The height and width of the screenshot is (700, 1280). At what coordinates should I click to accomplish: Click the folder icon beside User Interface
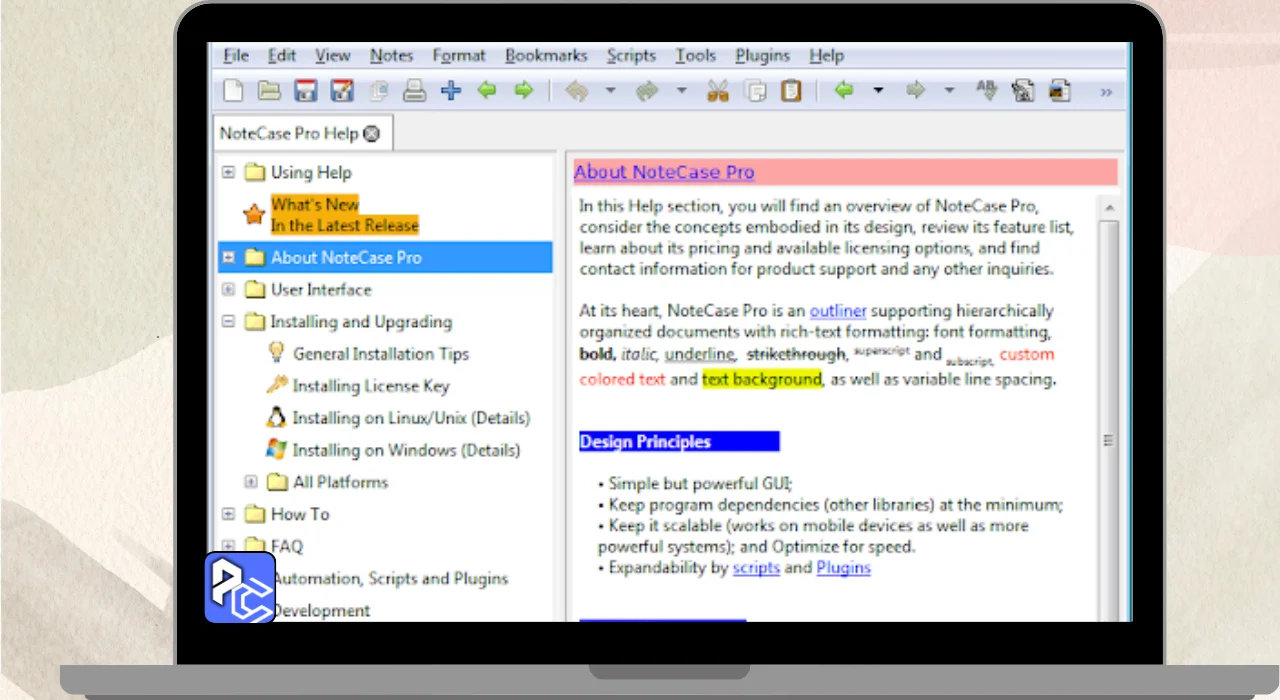tap(254, 290)
